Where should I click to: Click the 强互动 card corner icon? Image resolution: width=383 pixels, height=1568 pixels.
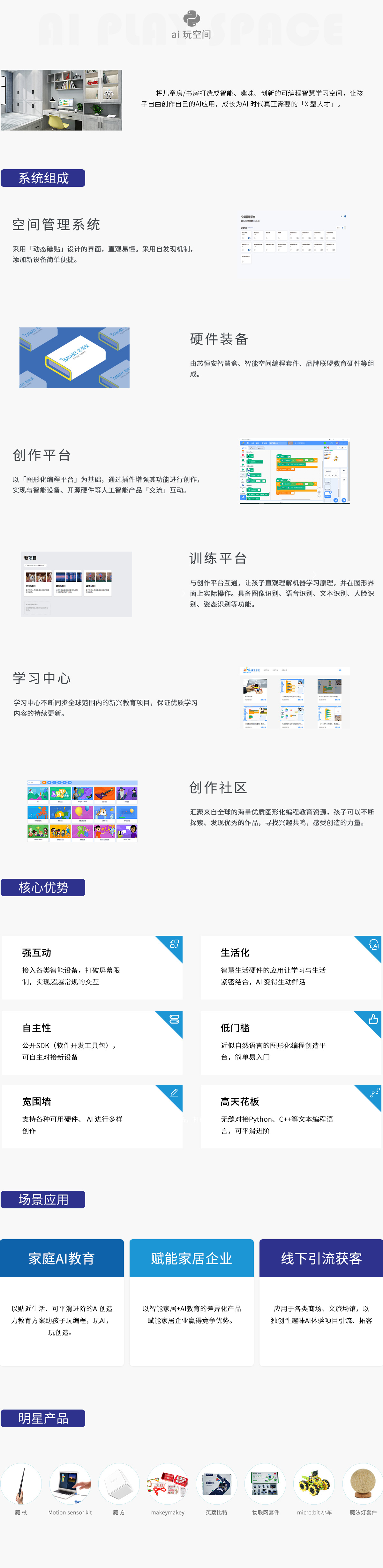tap(174, 944)
